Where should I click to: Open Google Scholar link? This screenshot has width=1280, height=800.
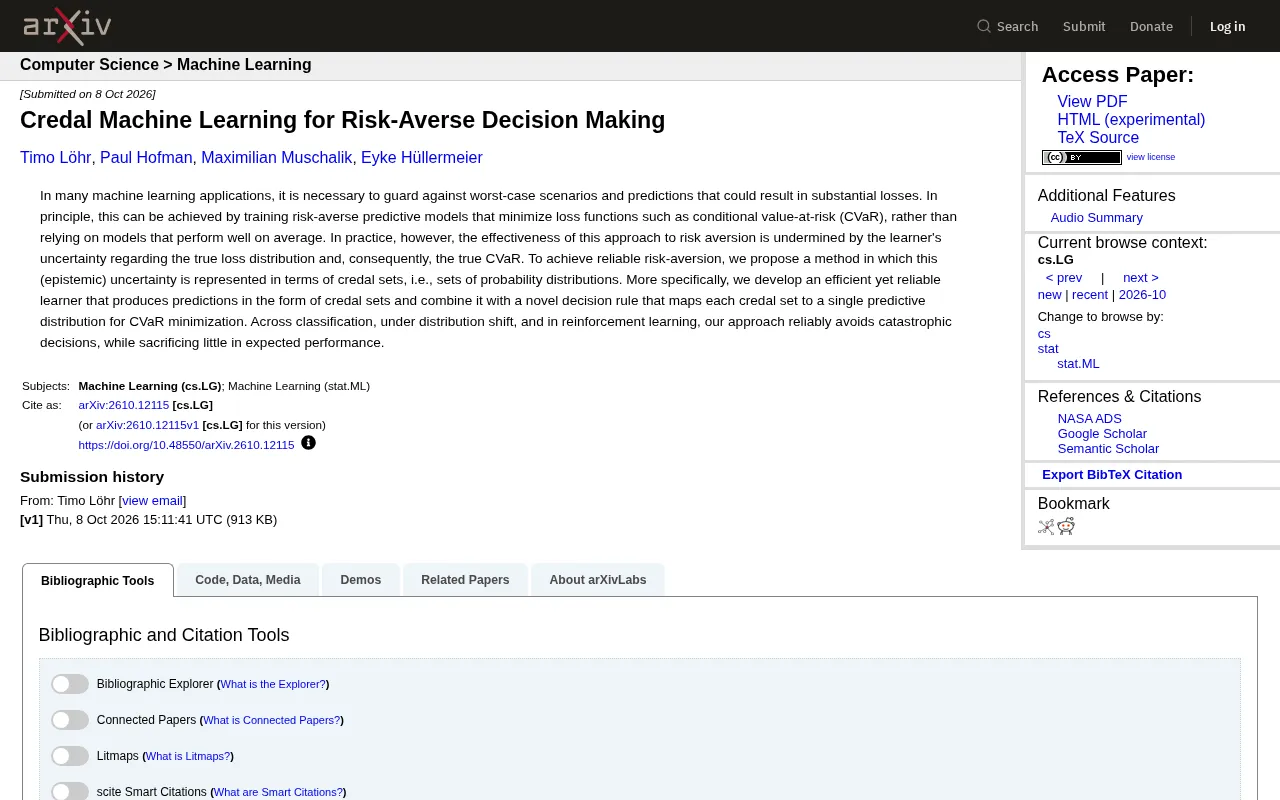pos(1102,434)
